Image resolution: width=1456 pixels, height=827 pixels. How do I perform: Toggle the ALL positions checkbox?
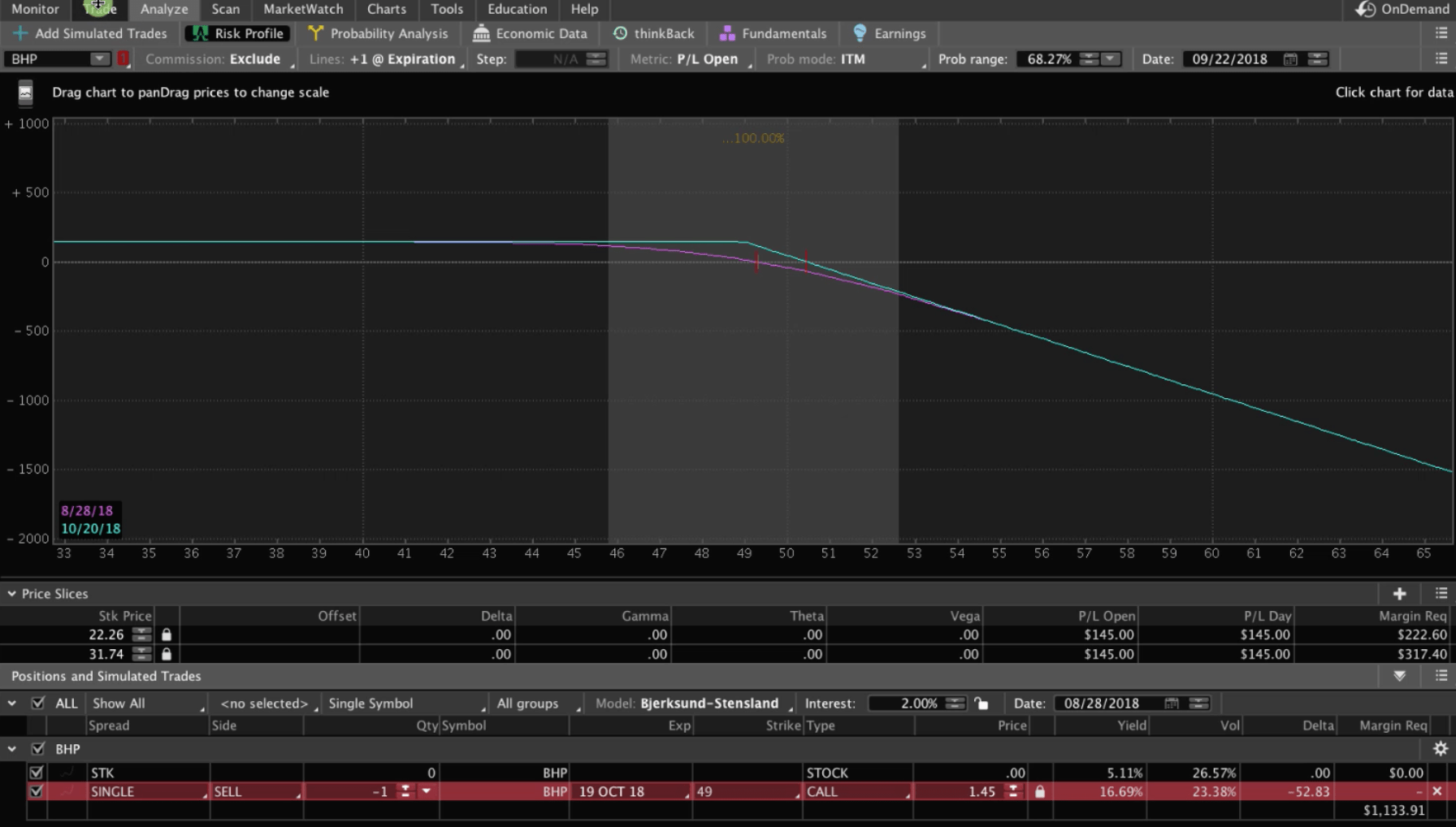[37, 703]
